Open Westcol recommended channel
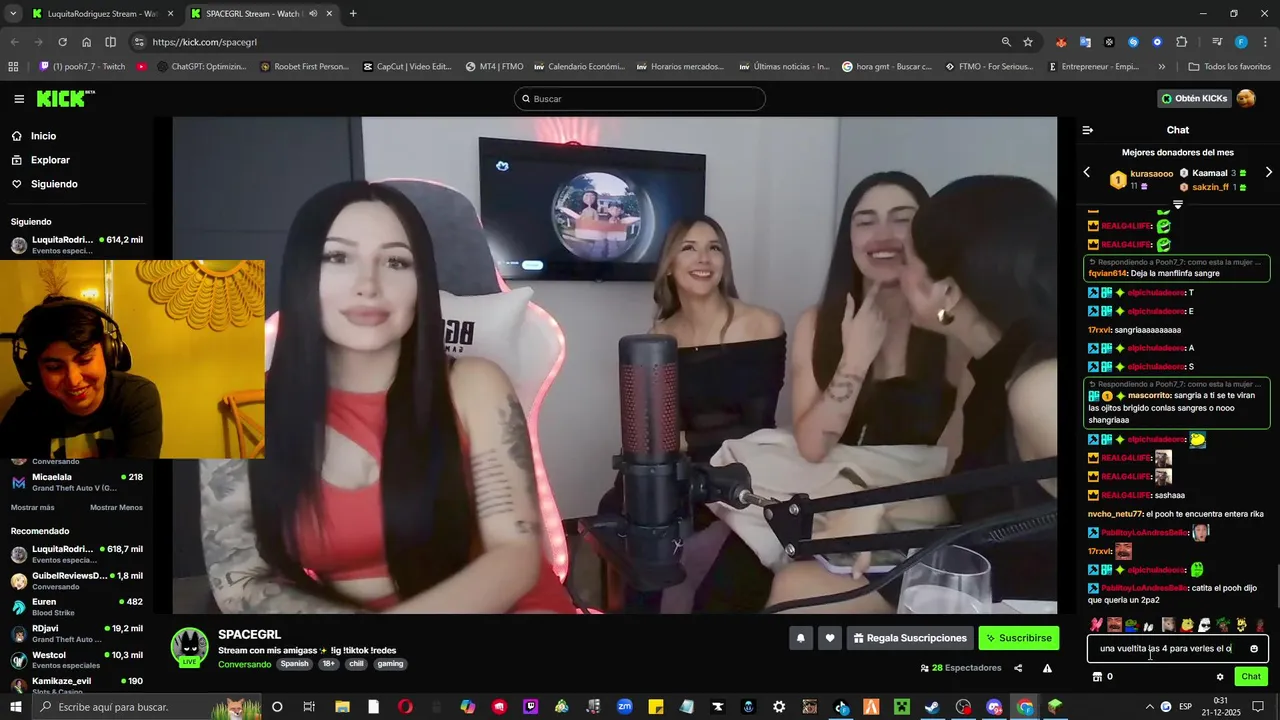Viewport: 1280px width, 720px height. point(77,660)
